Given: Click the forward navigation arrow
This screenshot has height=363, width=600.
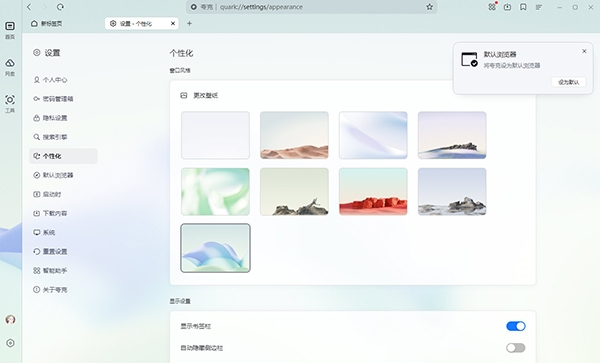Looking at the screenshot, I should (x=44, y=7).
